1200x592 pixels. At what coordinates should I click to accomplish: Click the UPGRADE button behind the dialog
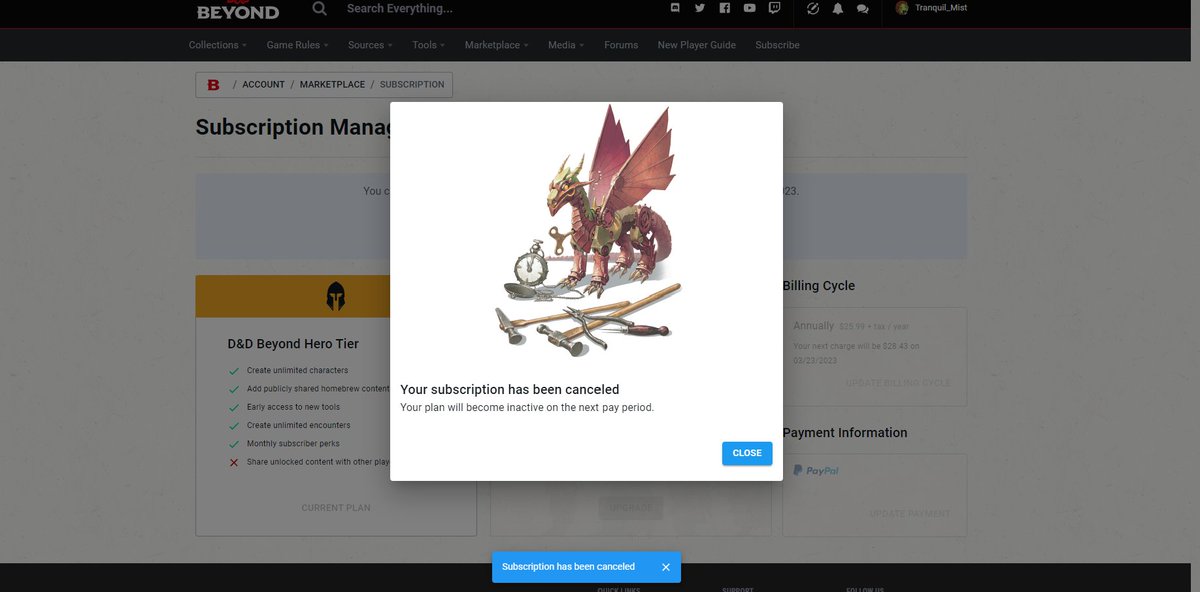point(631,508)
